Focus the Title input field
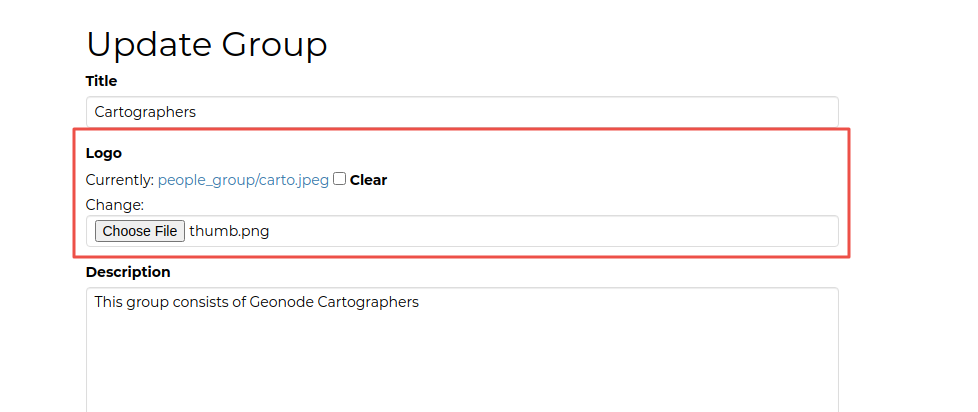The width and height of the screenshot is (978, 412). click(x=462, y=112)
